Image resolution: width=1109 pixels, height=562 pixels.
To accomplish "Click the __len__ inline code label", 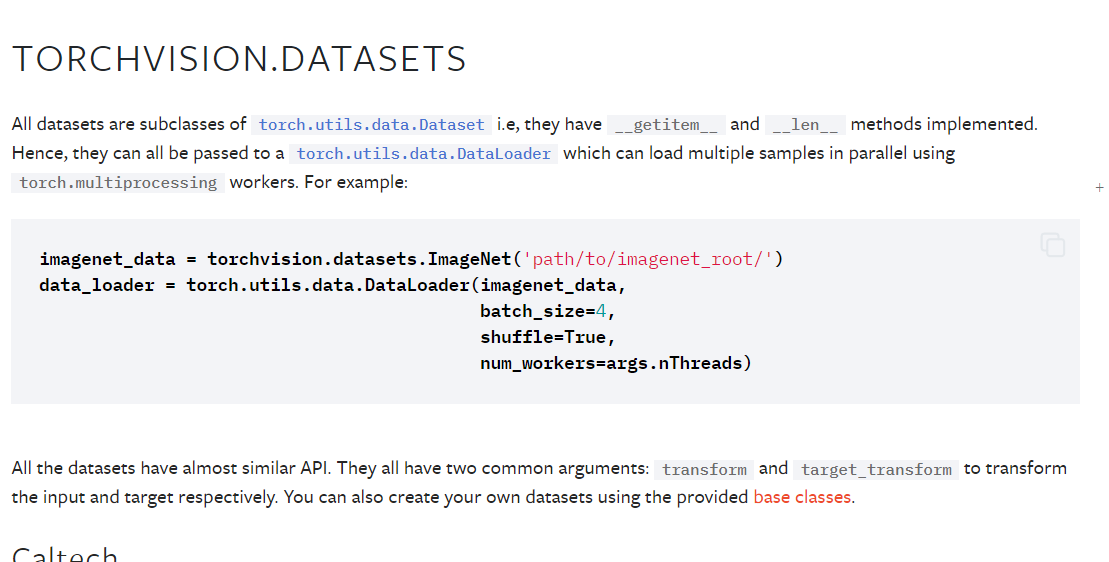I will [805, 125].
